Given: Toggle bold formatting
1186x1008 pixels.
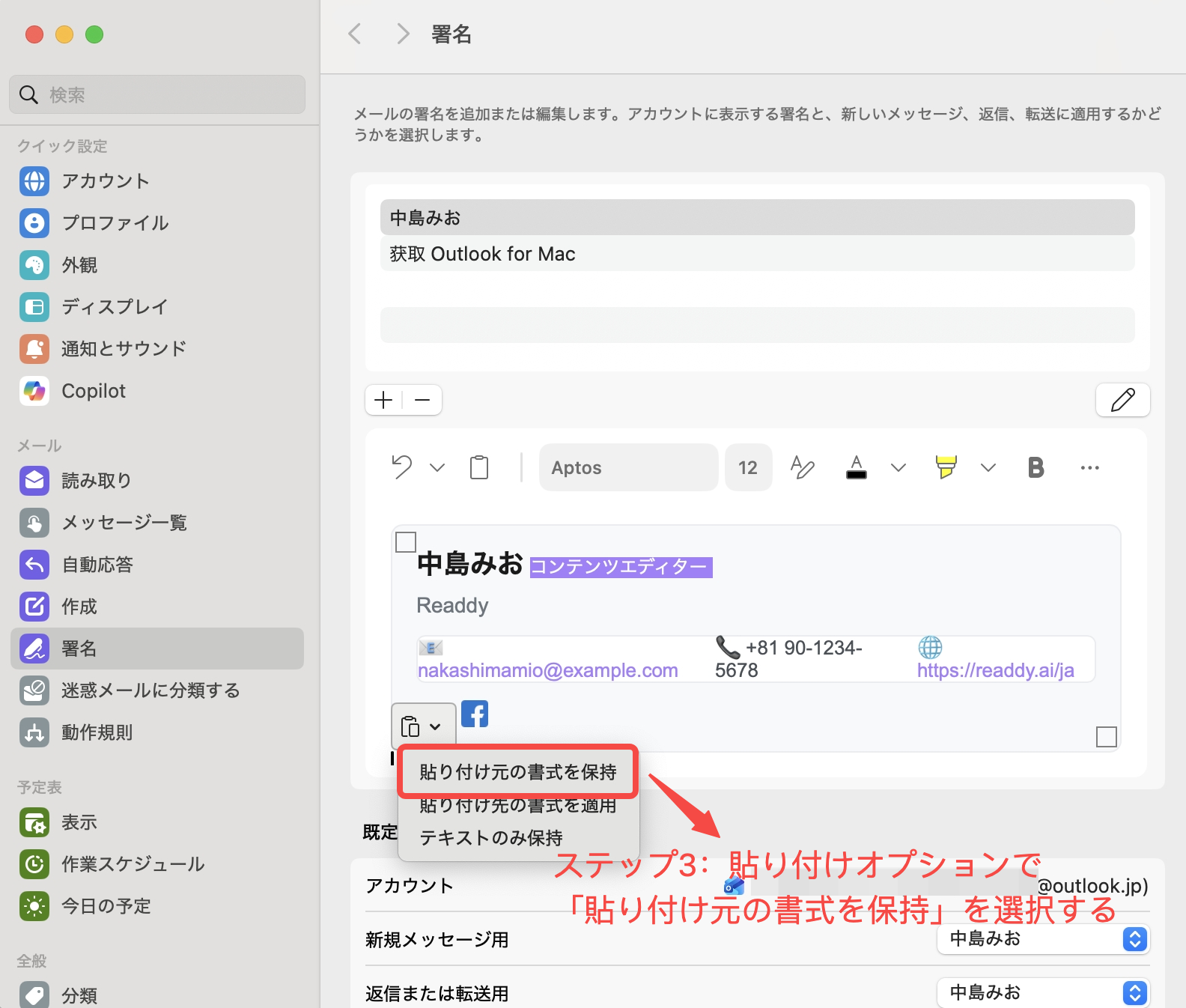Looking at the screenshot, I should click(1036, 467).
